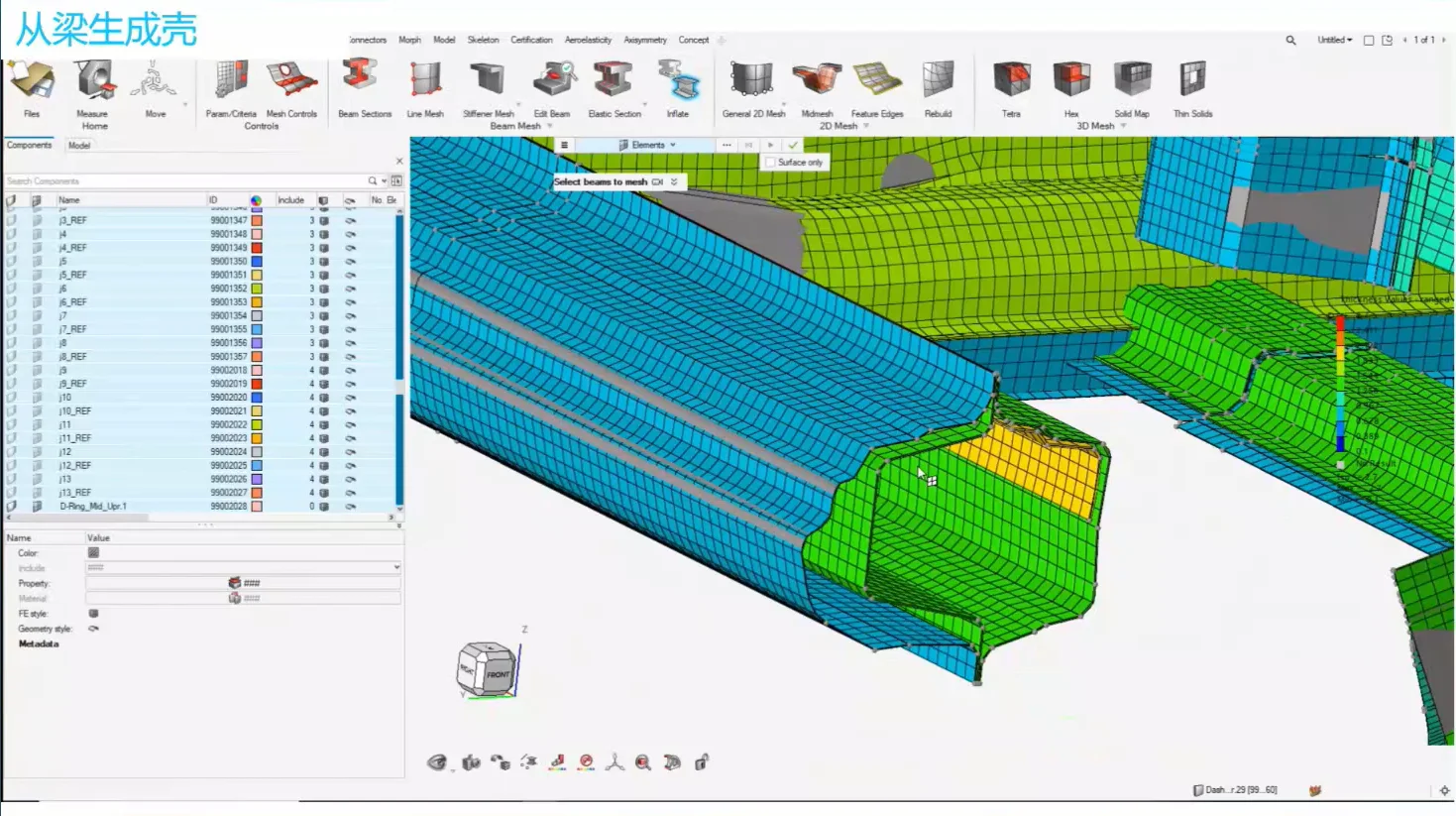Confirm with the green checkmark button
The width and height of the screenshot is (1456, 816).
pyautogui.click(x=793, y=145)
